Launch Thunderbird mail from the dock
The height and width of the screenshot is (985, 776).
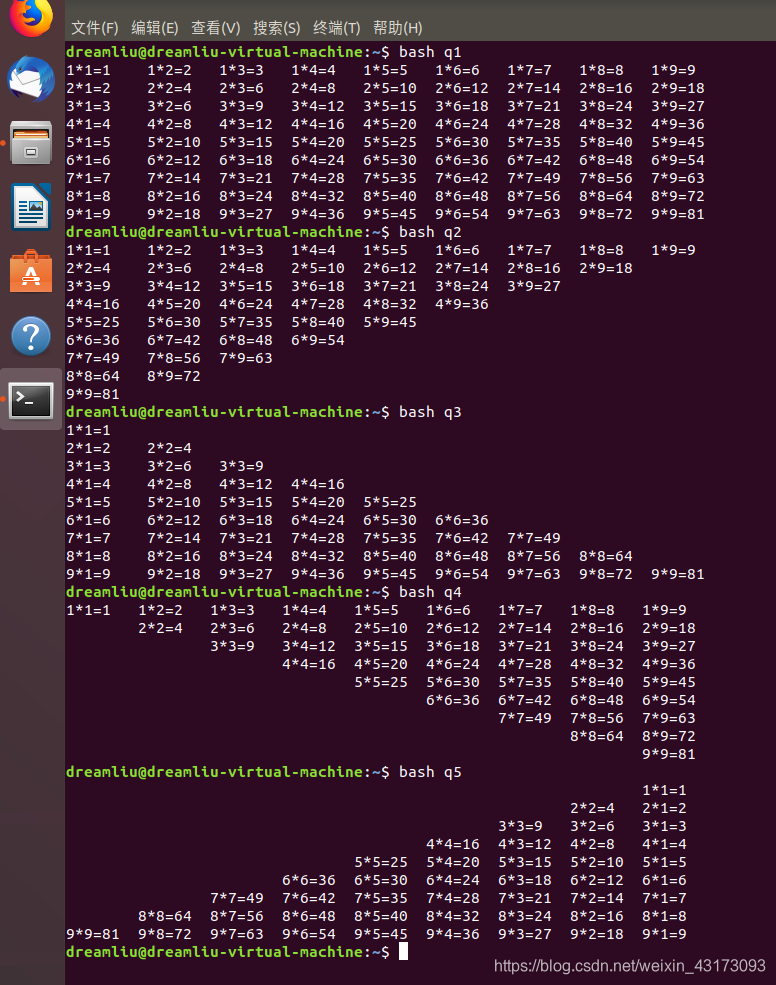31,79
